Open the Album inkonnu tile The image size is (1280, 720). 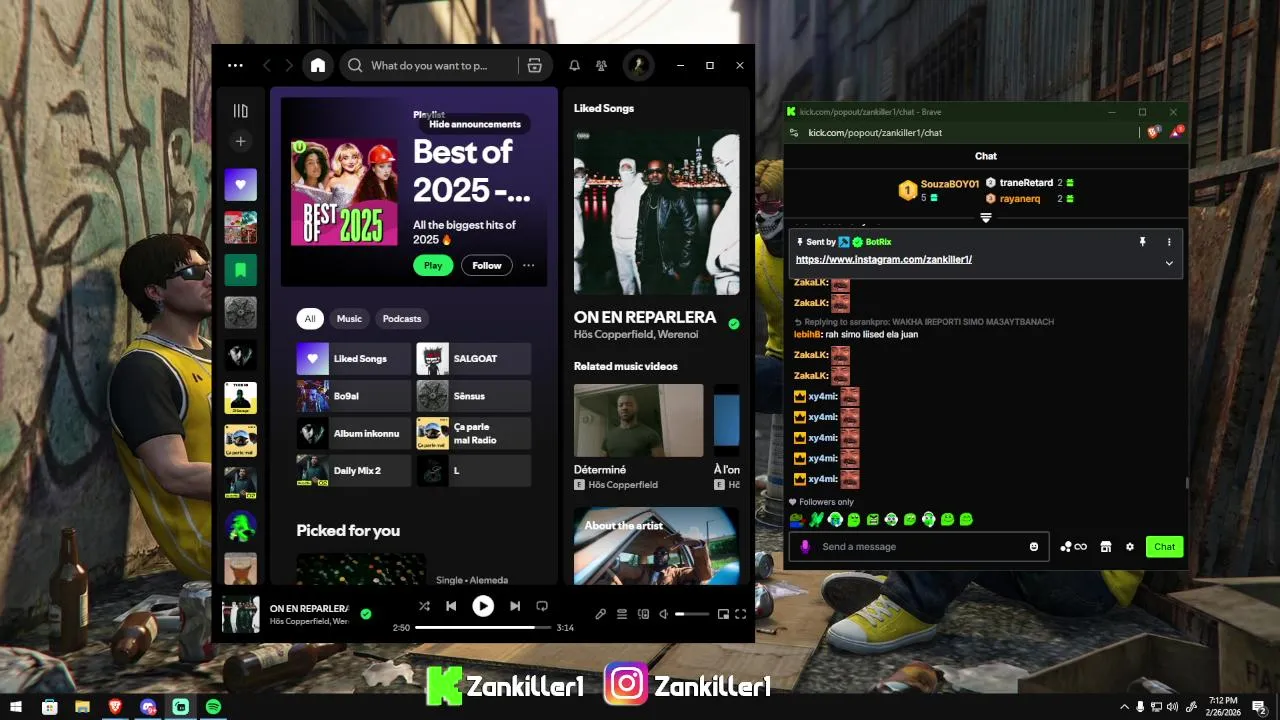click(353, 433)
